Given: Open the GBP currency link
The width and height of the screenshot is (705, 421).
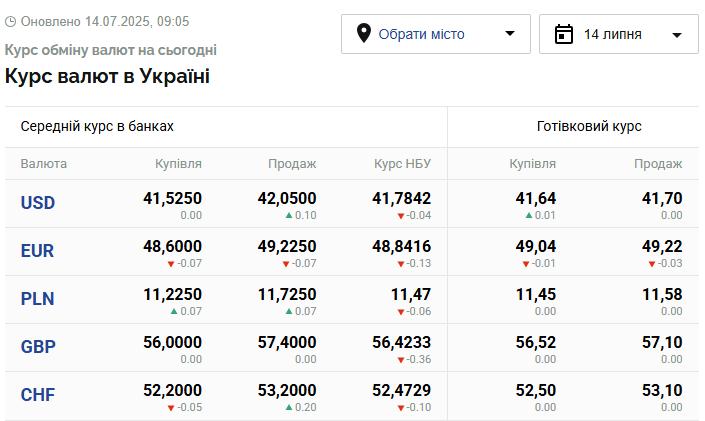Looking at the screenshot, I should pyautogui.click(x=38, y=347).
